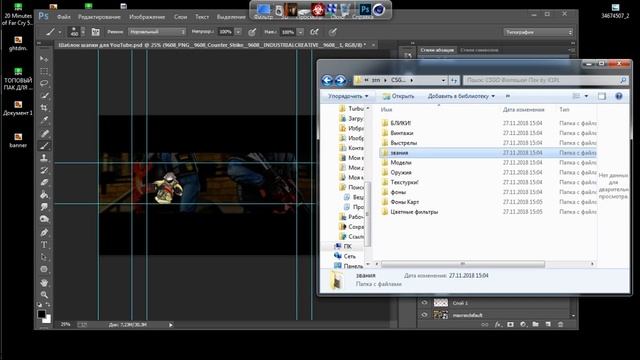Click the Explorer address bar refresh button

(x=454, y=80)
